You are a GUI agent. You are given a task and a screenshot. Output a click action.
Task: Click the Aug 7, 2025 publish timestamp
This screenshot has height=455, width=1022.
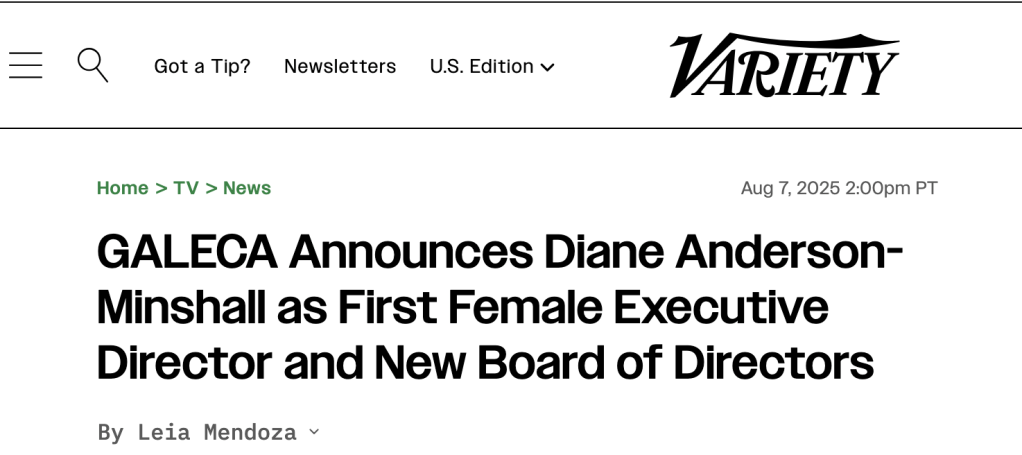coord(839,188)
